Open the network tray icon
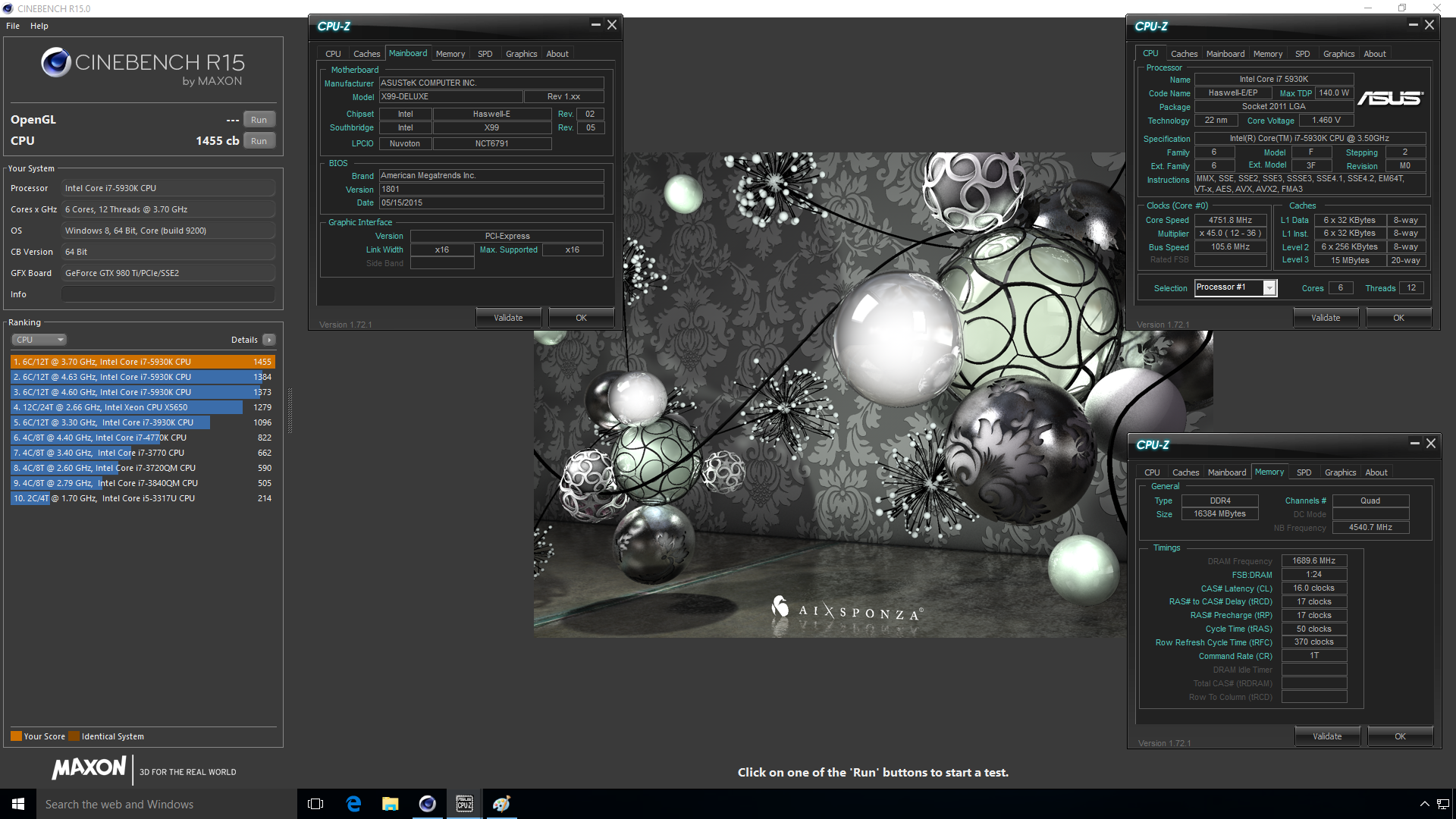The height and width of the screenshot is (819, 1456). [x=1442, y=804]
